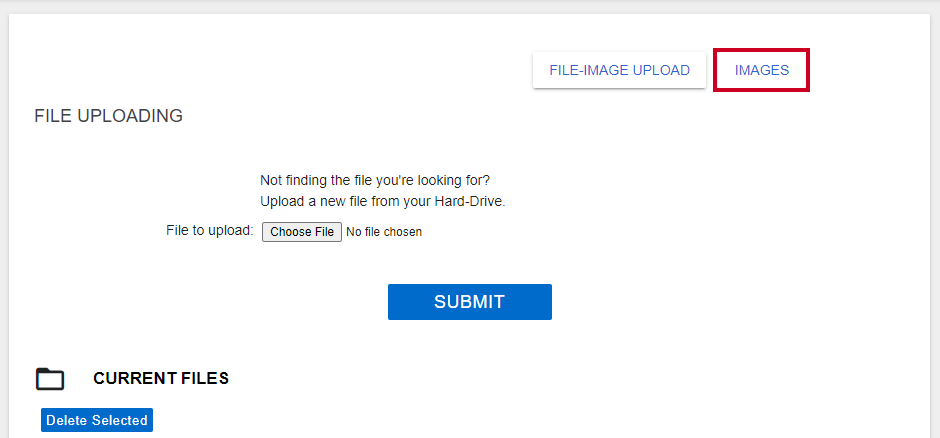Click the Choose File button

coord(302,232)
